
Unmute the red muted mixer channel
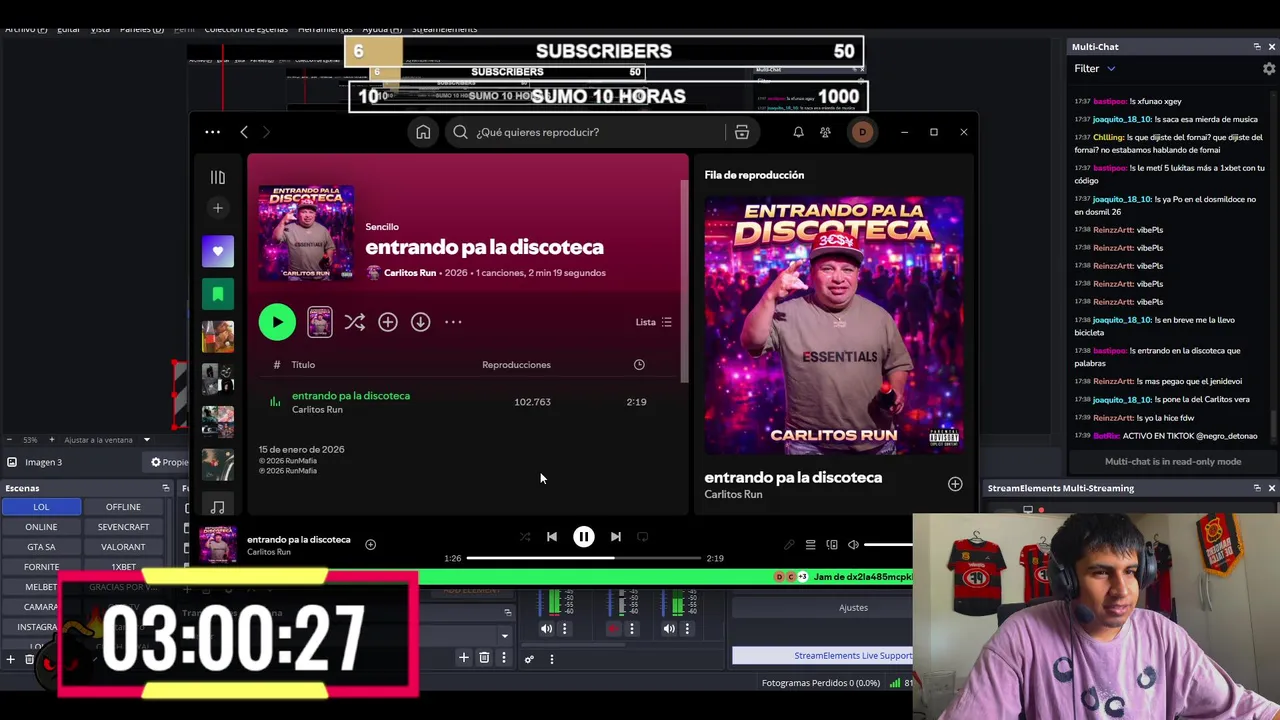tap(614, 629)
